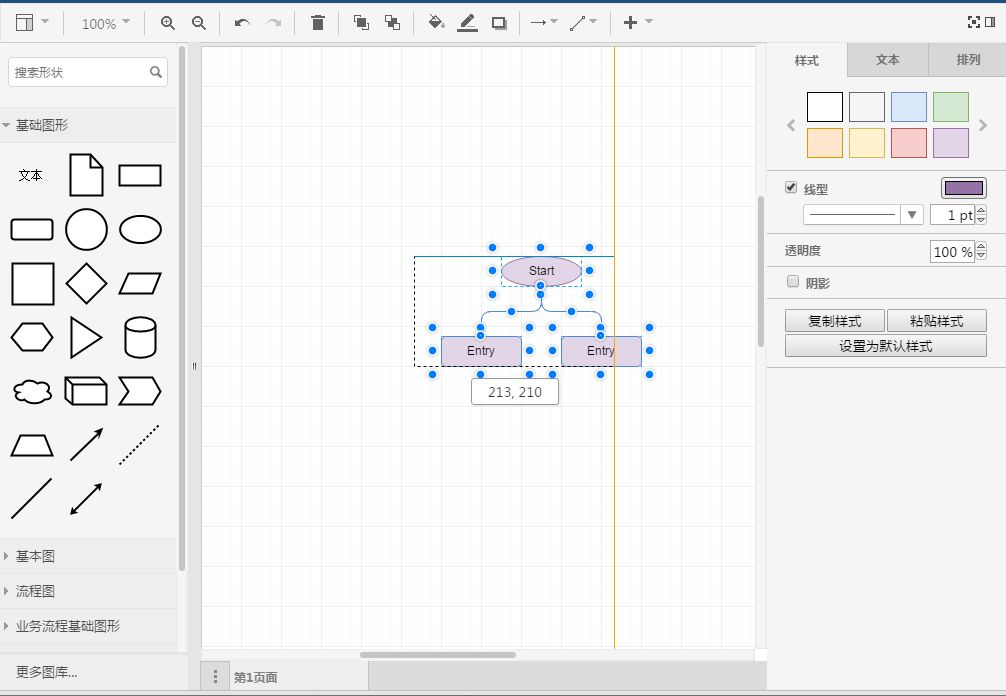Select the Cloud shape in the sidebar

click(x=32, y=391)
